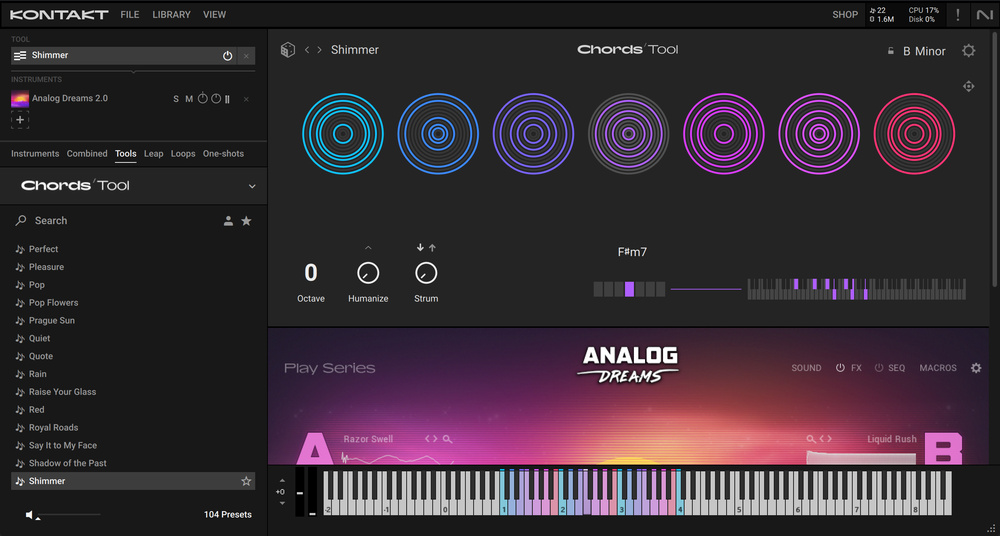Switch to the Instruments tab

click(x=35, y=154)
